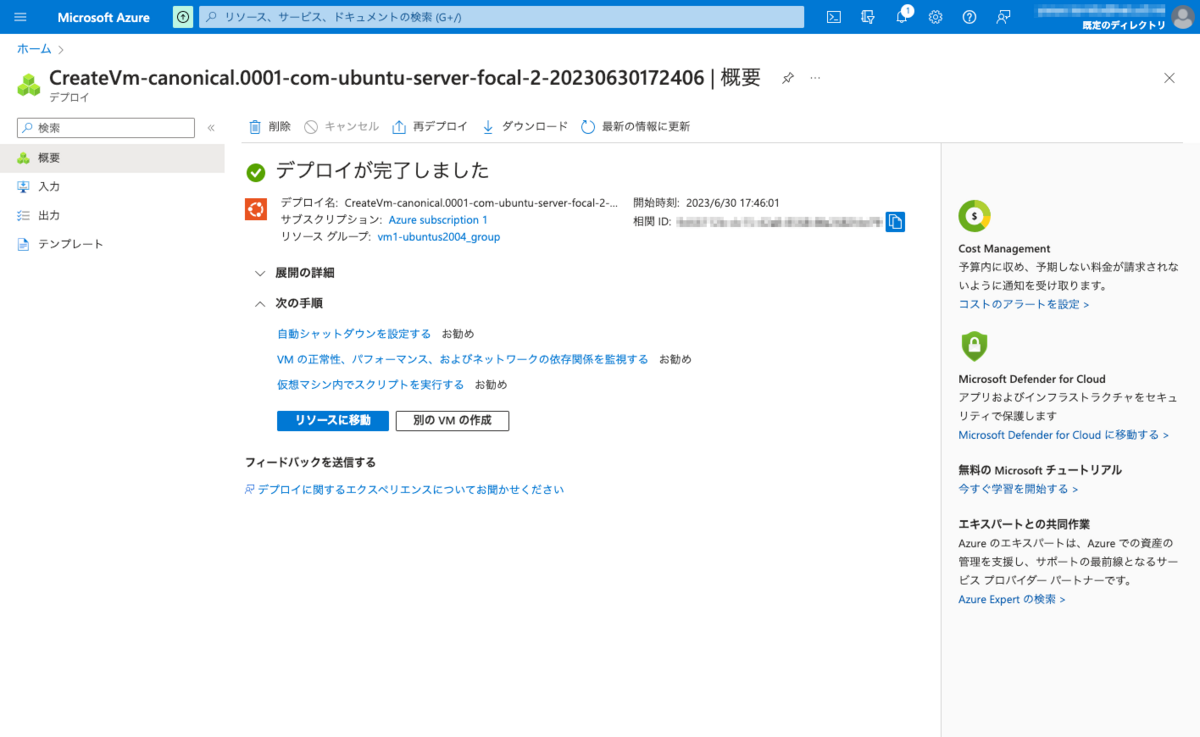Open コストのアラートを設定 link
The height and width of the screenshot is (737, 1200).
1024,304
